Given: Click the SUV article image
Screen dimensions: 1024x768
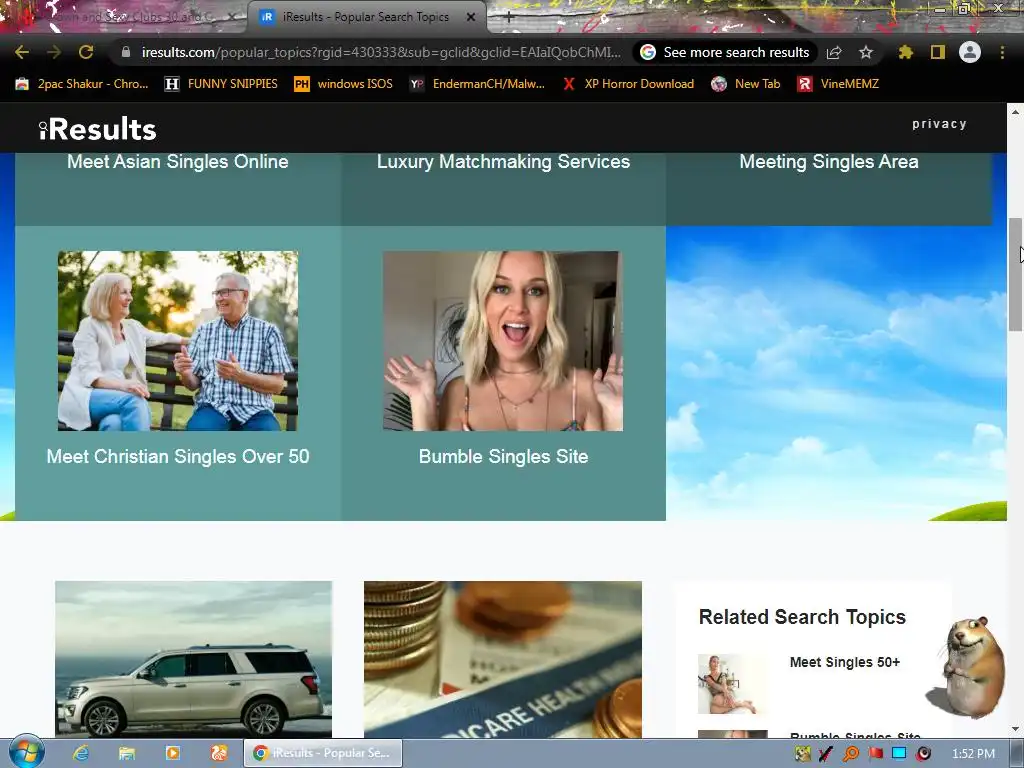Looking at the screenshot, I should click(193, 660).
